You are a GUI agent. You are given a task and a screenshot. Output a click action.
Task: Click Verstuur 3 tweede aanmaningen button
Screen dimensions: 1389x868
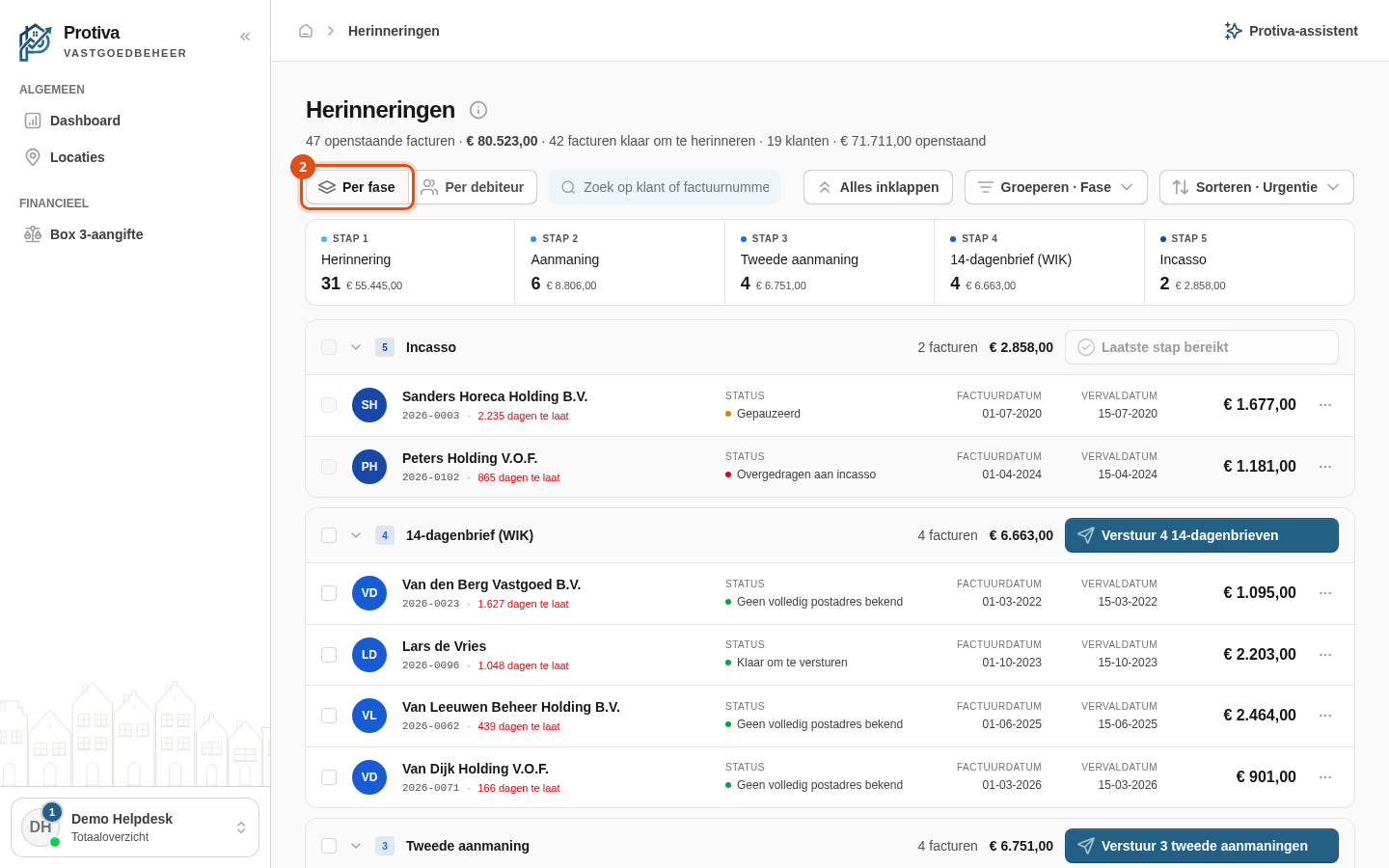[x=1202, y=846]
